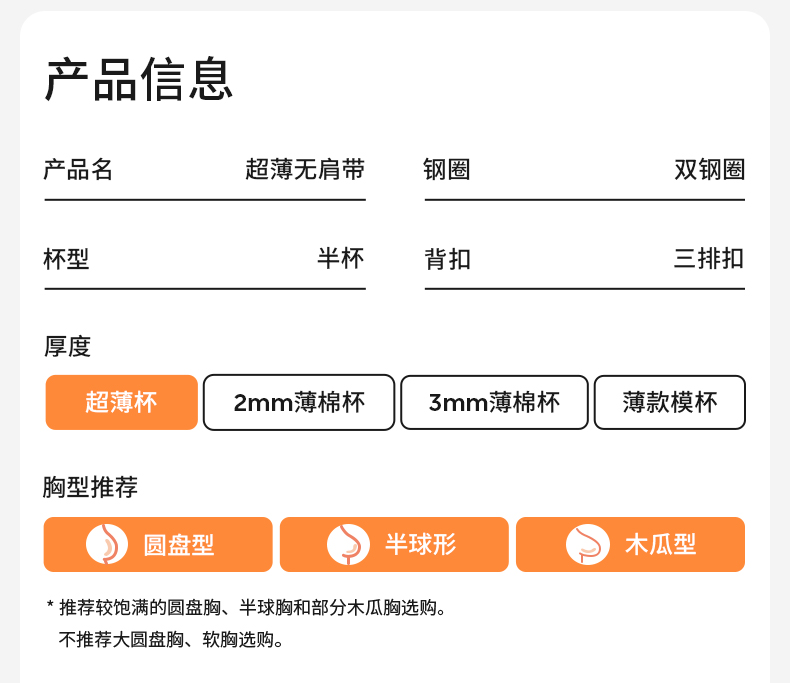
Task: Click the 木瓜型 breast shape icon
Action: tap(588, 544)
